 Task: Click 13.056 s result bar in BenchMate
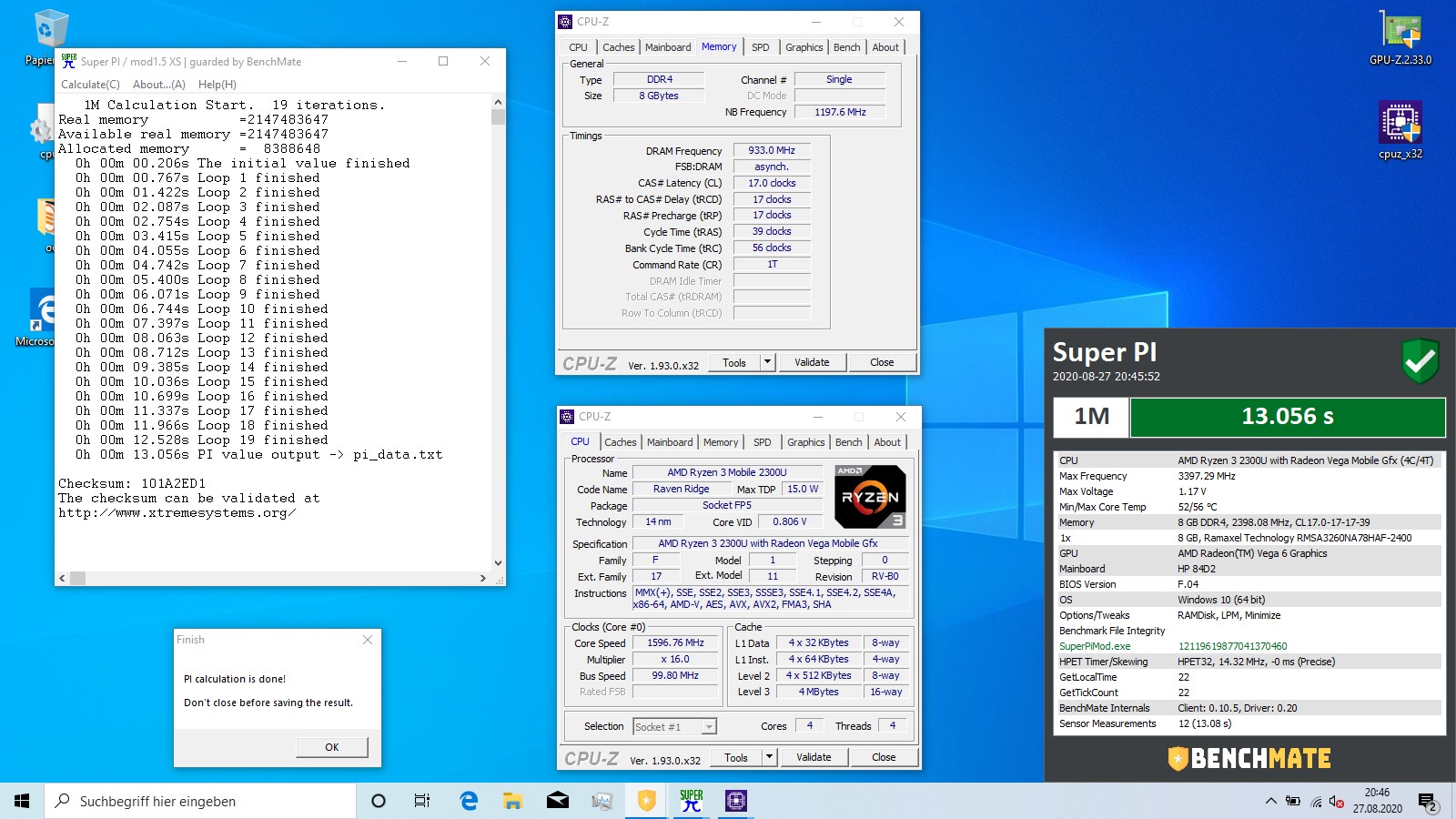[1288, 417]
